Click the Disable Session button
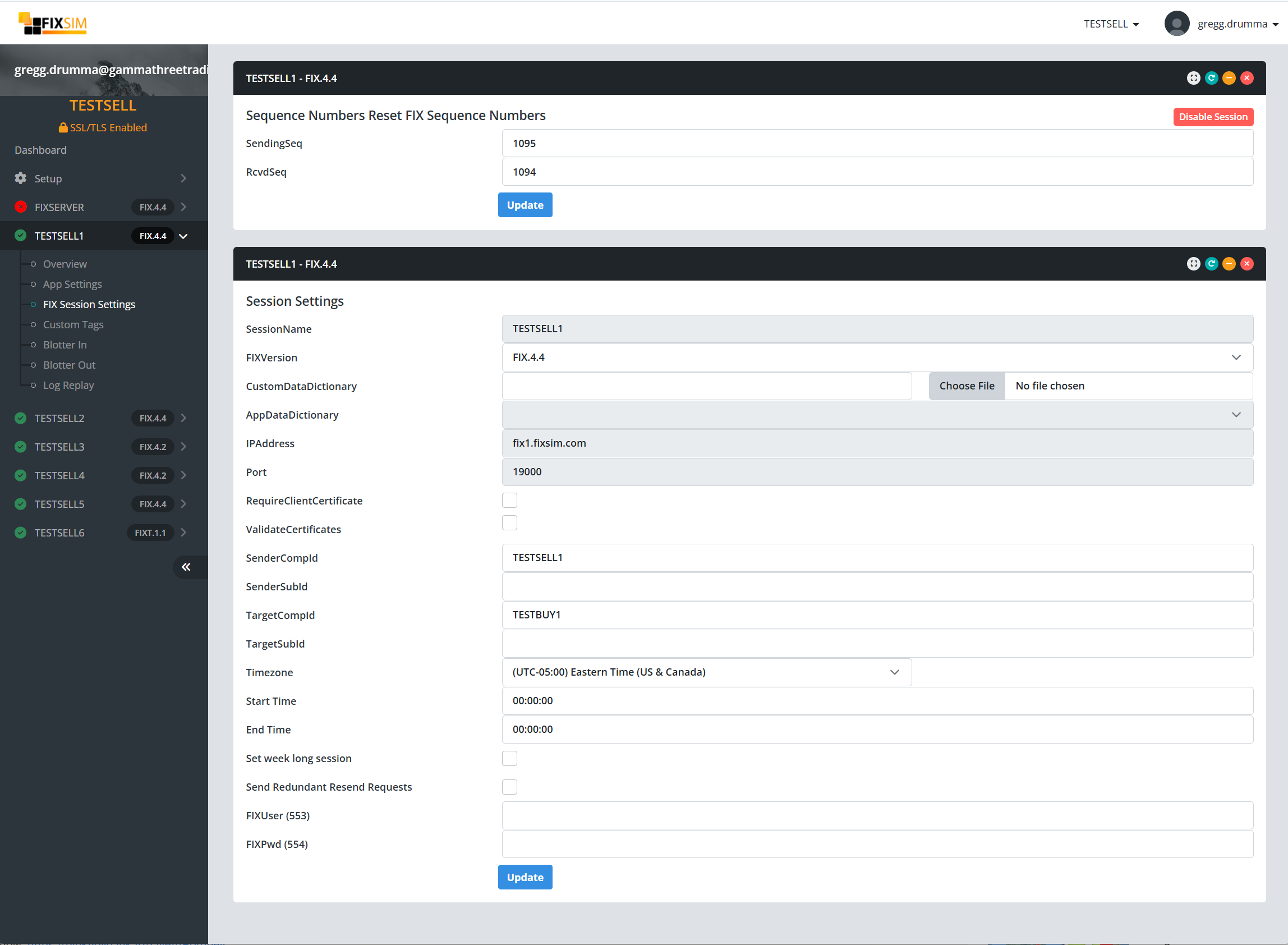Image resolution: width=1288 pixels, height=945 pixels. coord(1212,117)
